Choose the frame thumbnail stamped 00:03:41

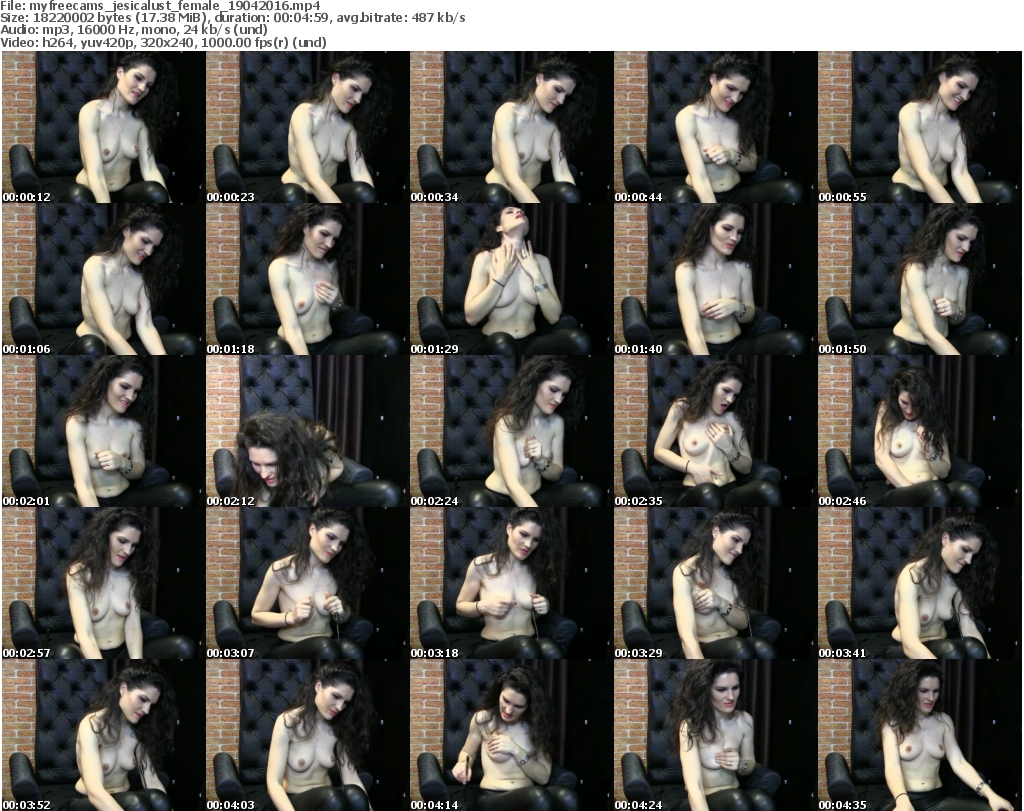(x=920, y=584)
